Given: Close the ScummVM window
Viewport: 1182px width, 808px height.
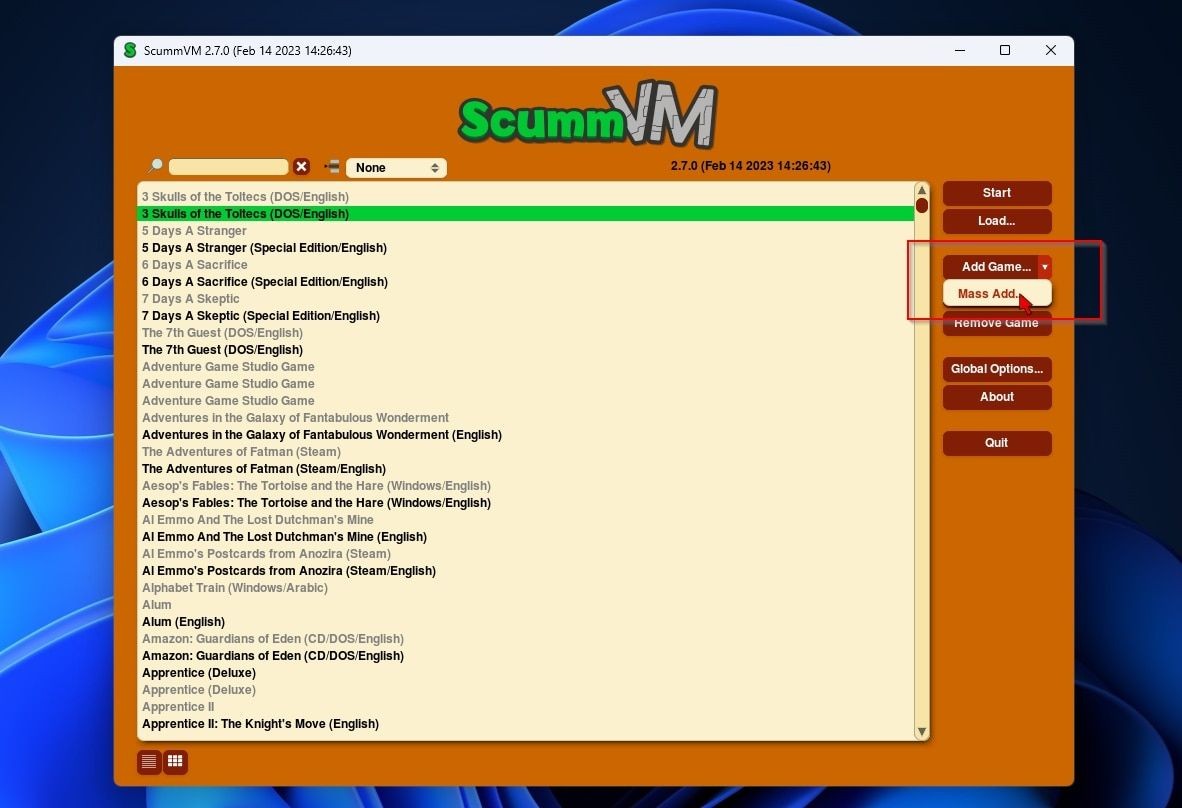Looking at the screenshot, I should pyautogui.click(x=1051, y=50).
